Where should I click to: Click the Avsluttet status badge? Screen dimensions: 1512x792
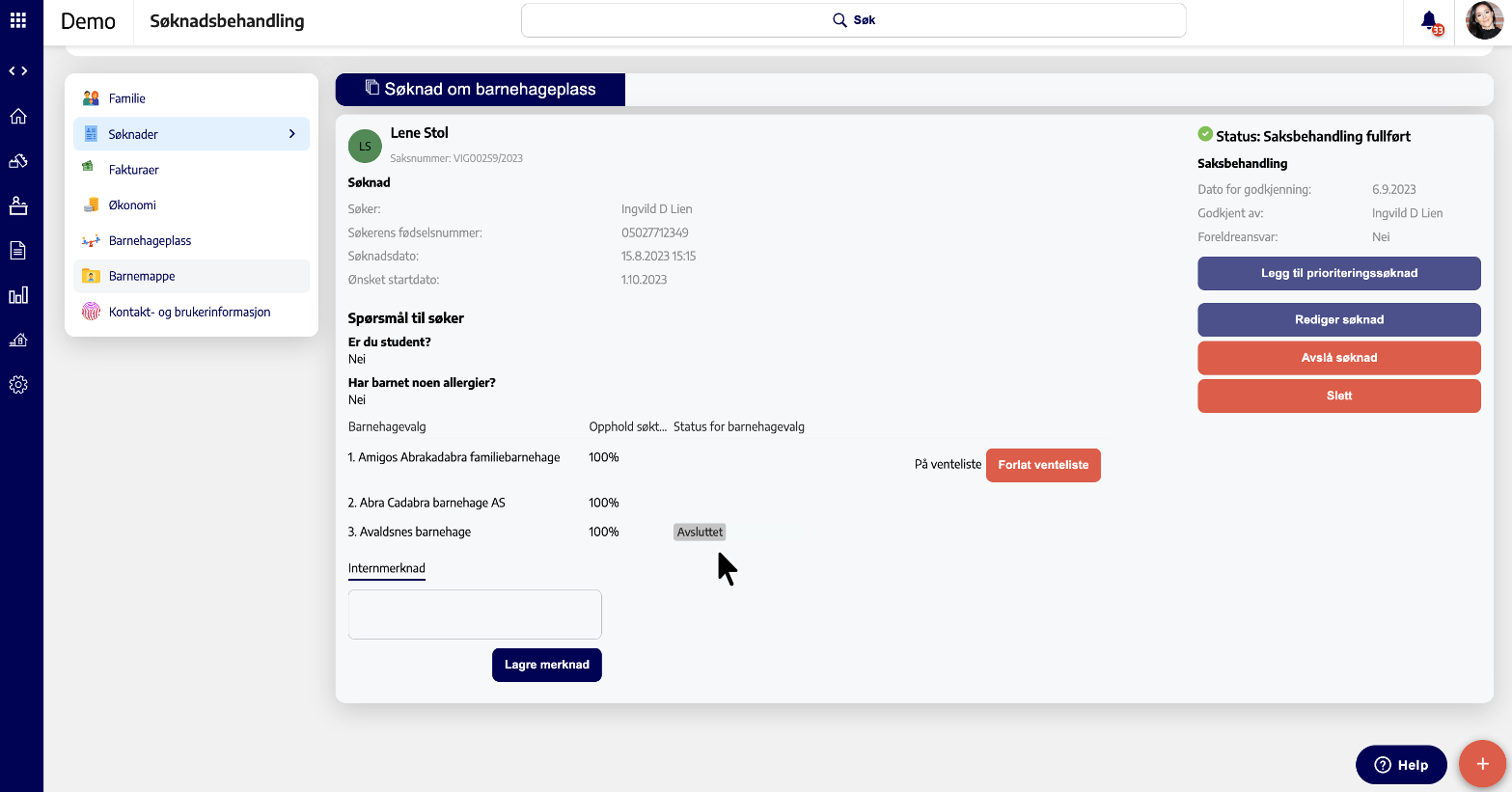[x=700, y=533]
